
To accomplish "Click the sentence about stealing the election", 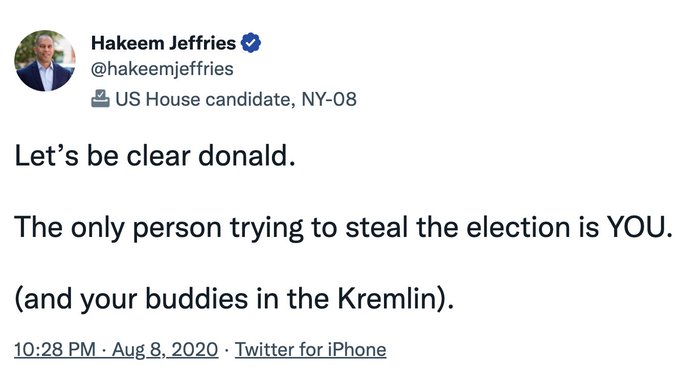I will tap(343, 227).
